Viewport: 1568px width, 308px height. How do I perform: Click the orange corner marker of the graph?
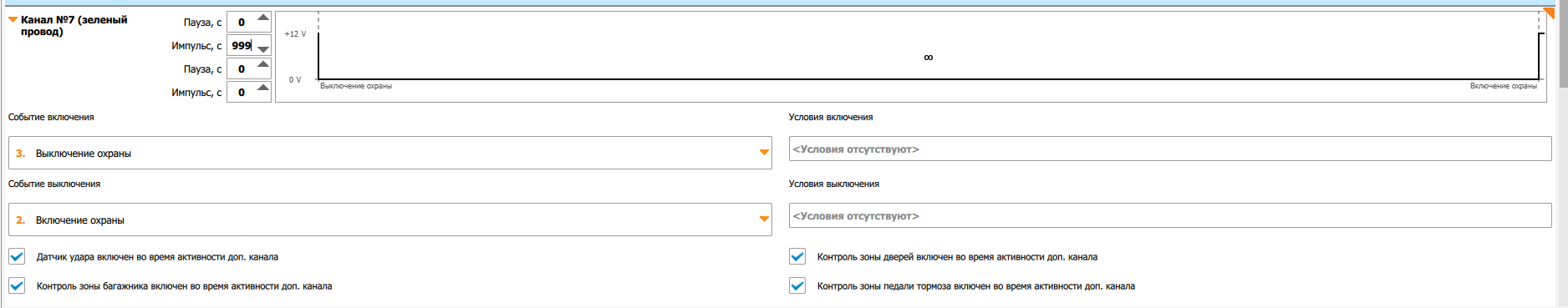pos(1548,14)
